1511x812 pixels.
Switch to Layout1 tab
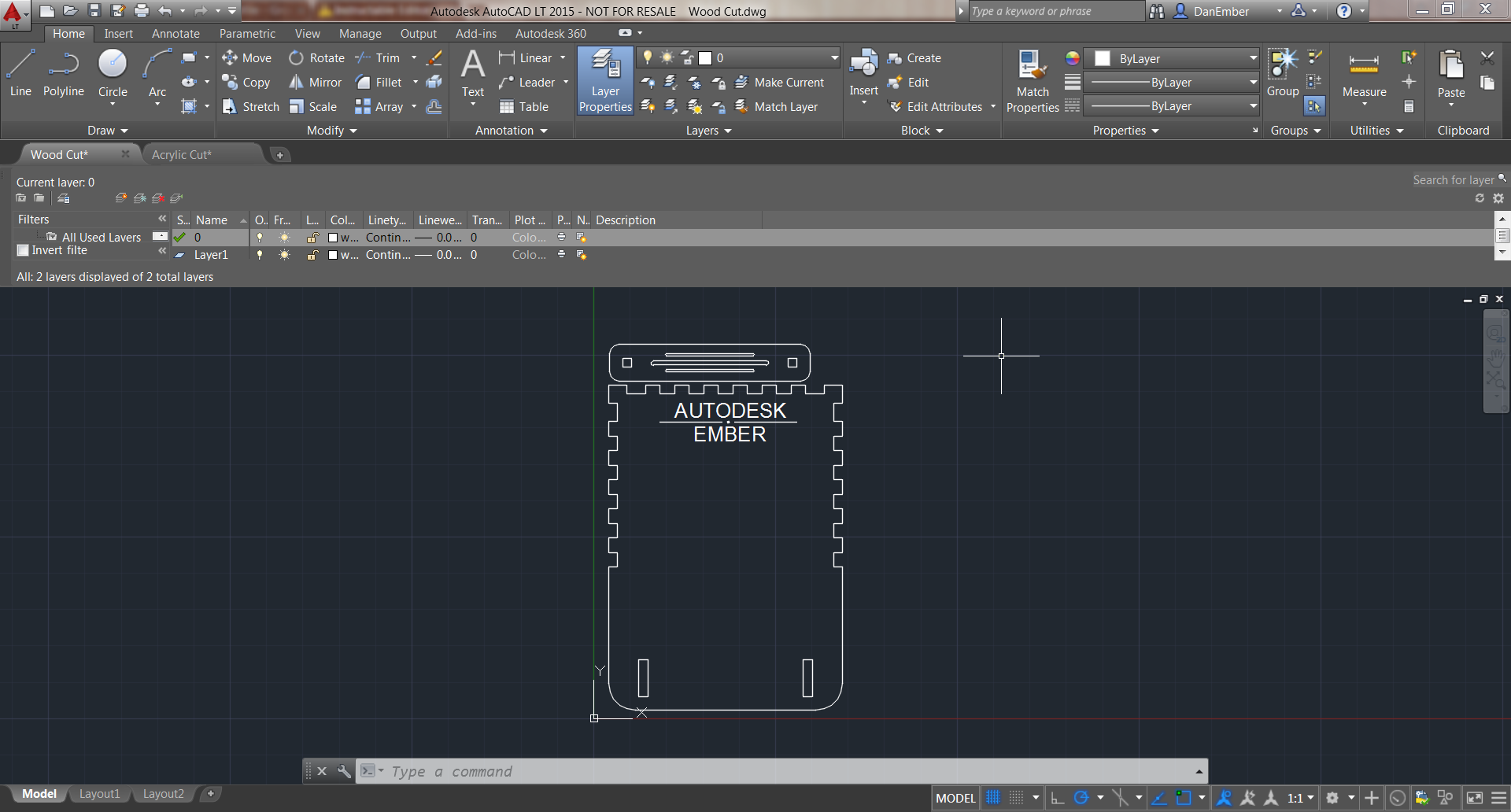point(100,794)
